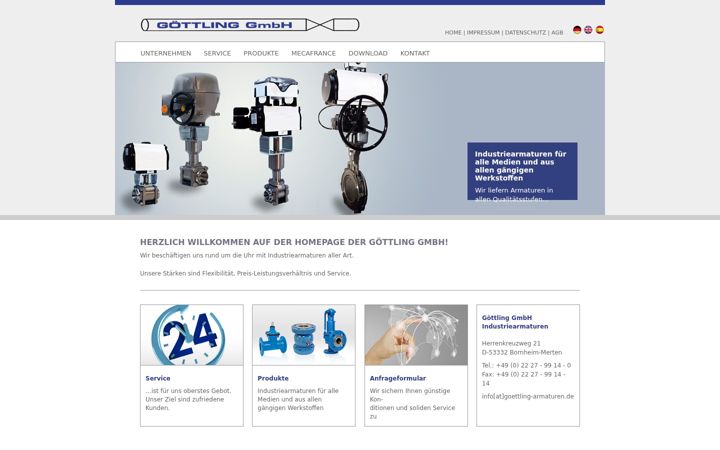Click text '...ist für uns oberstes Gebot.'
Image resolution: width=720 pixels, height=450 pixels.
click(188, 391)
